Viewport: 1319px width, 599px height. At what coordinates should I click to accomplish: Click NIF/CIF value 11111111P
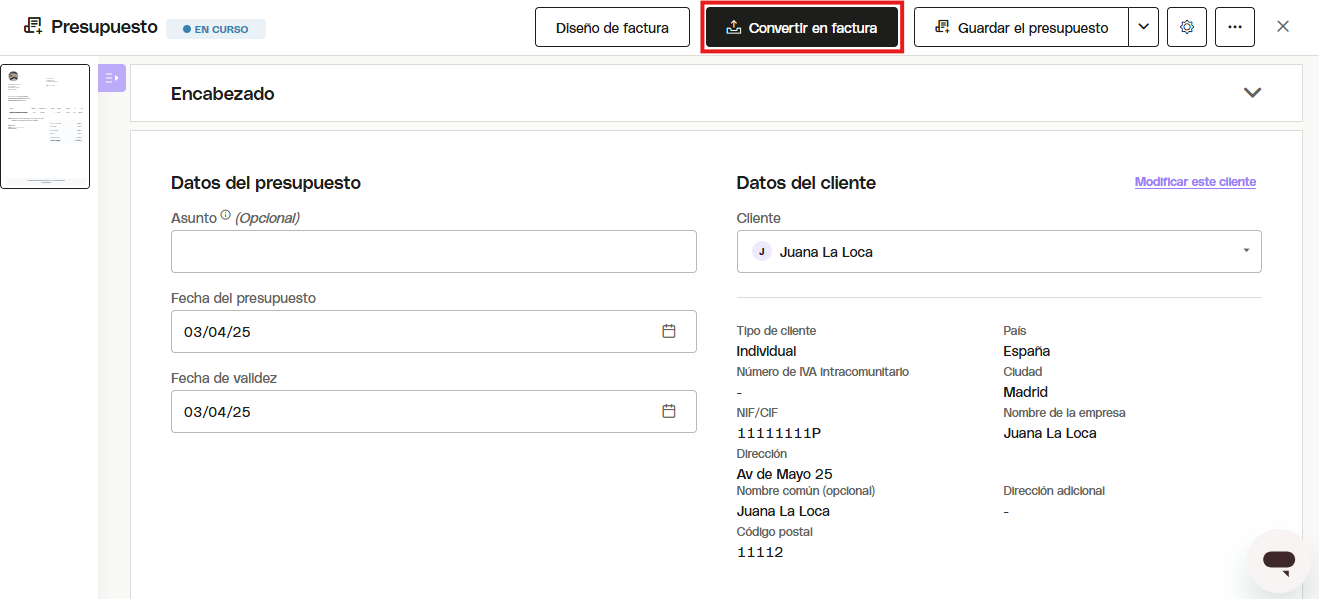pos(779,433)
